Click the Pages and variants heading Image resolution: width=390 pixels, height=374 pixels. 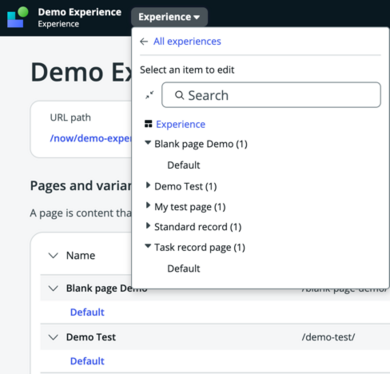pyautogui.click(x=81, y=186)
